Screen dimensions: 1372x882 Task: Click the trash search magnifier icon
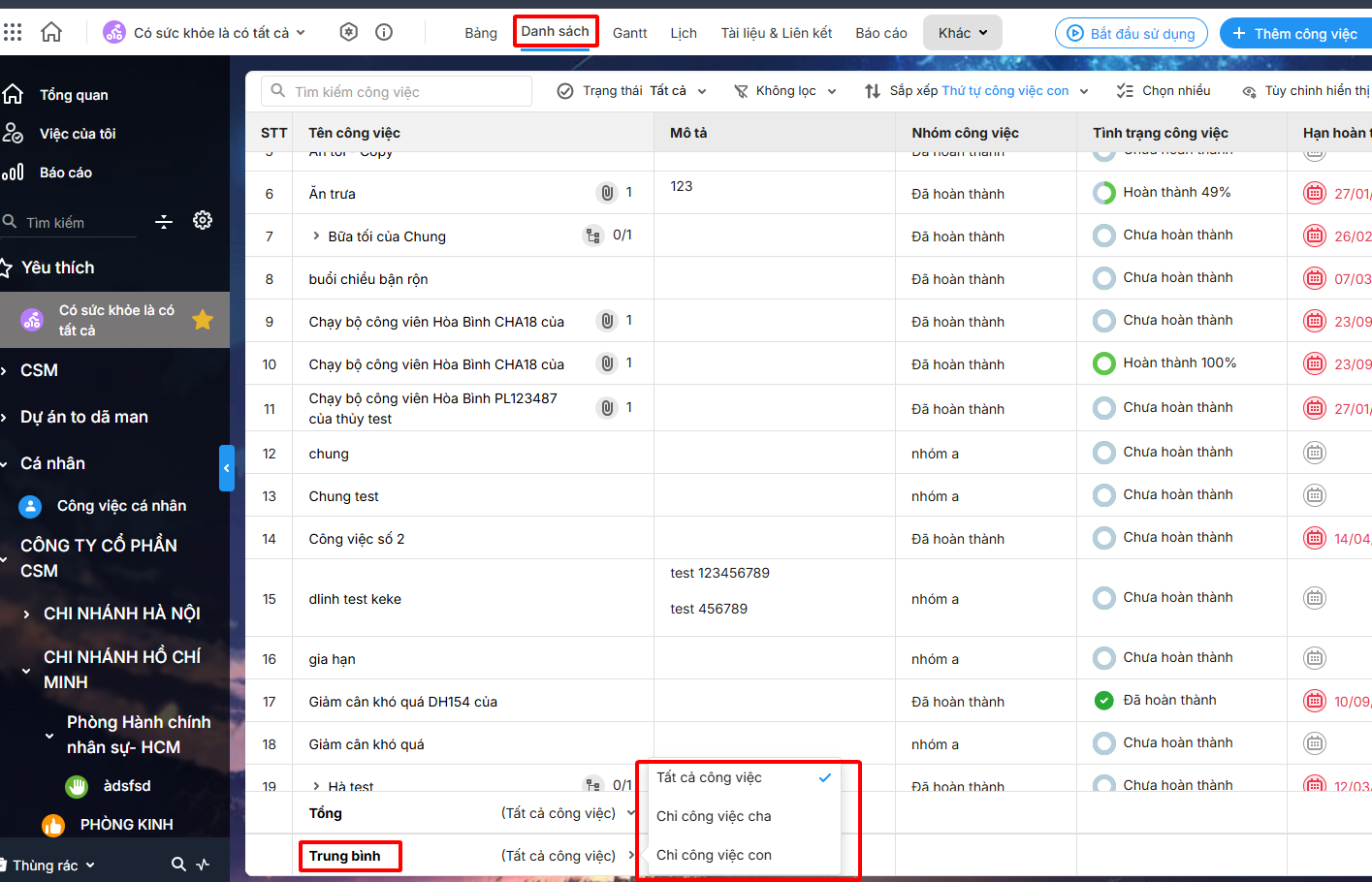click(178, 864)
